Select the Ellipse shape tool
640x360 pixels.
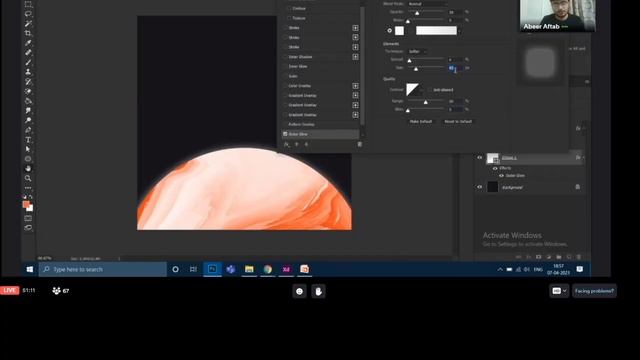[28, 159]
